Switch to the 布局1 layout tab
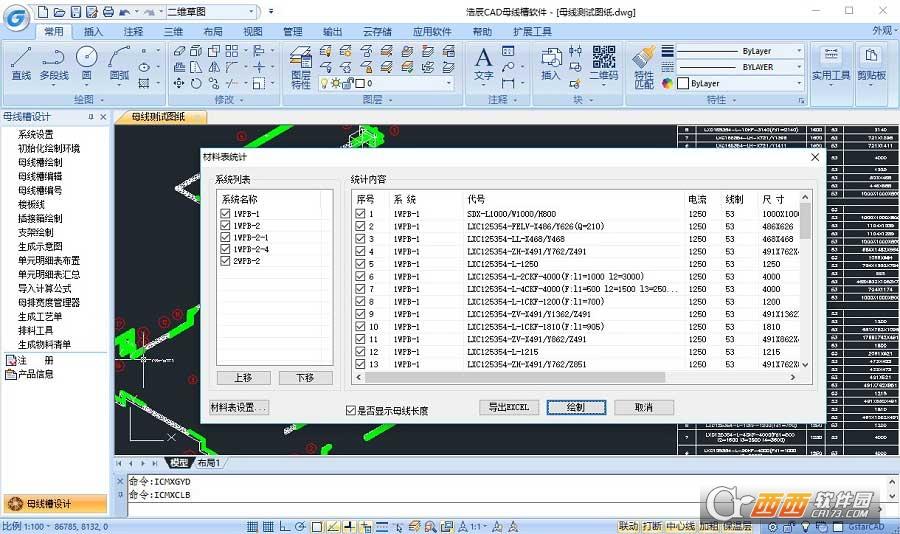 click(208, 463)
